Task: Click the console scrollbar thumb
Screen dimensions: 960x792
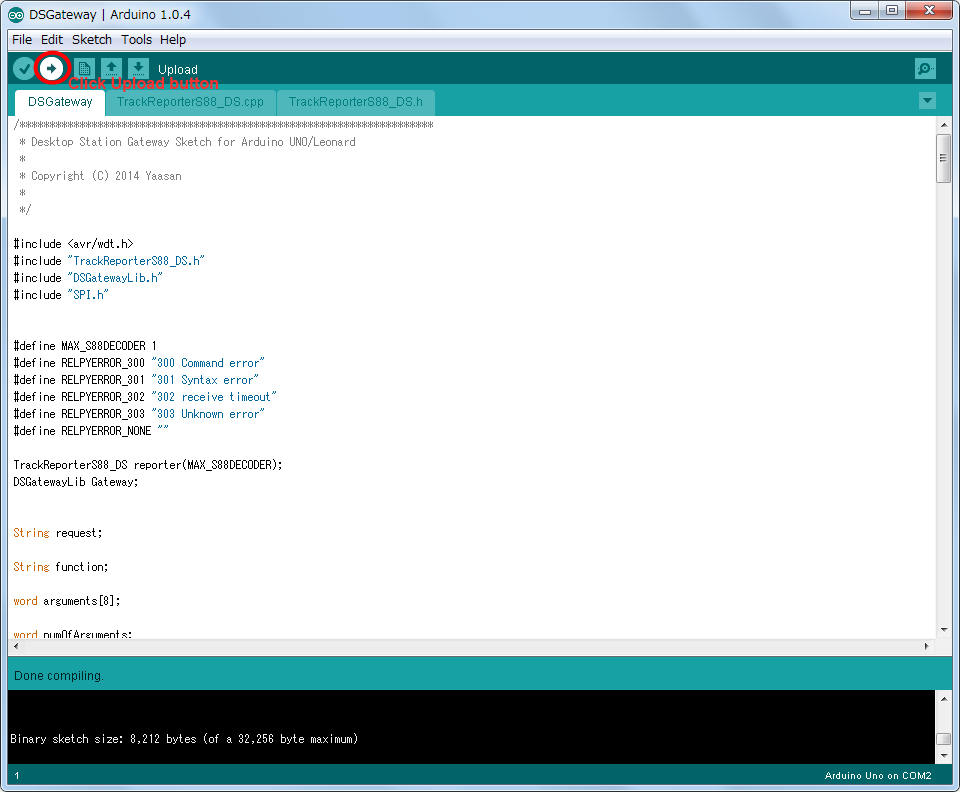Action: click(944, 739)
